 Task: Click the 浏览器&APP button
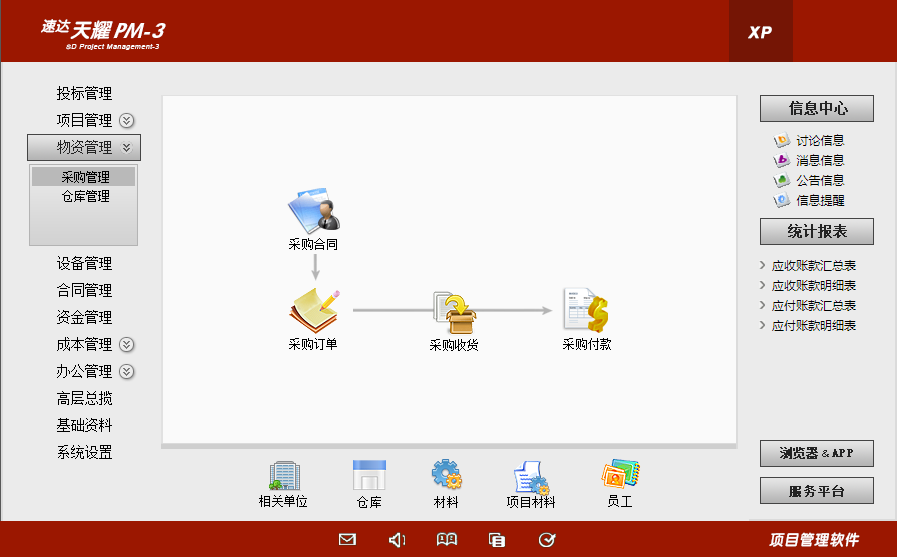tap(816, 453)
